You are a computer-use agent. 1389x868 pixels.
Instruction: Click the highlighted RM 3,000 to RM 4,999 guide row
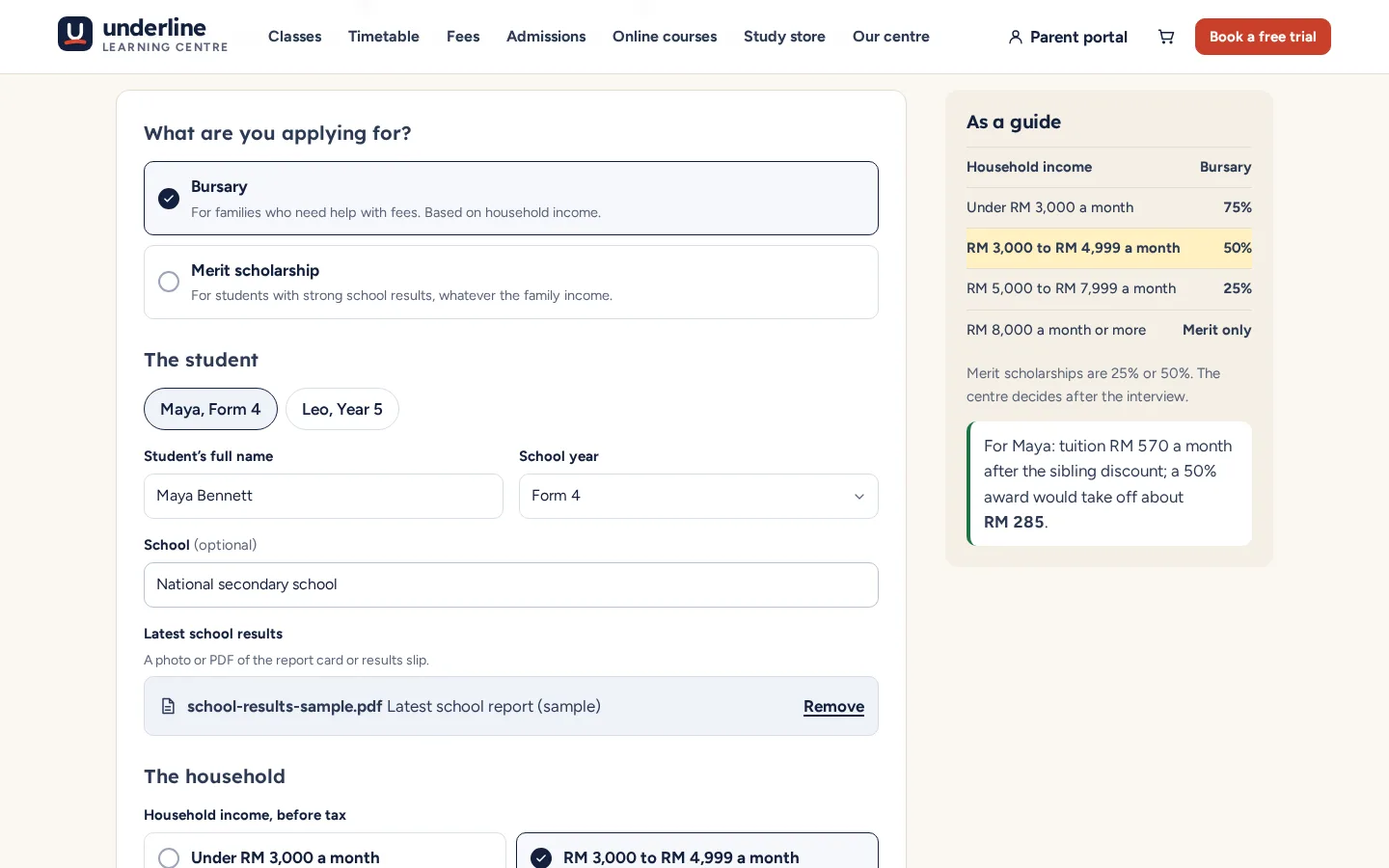coord(1109,248)
